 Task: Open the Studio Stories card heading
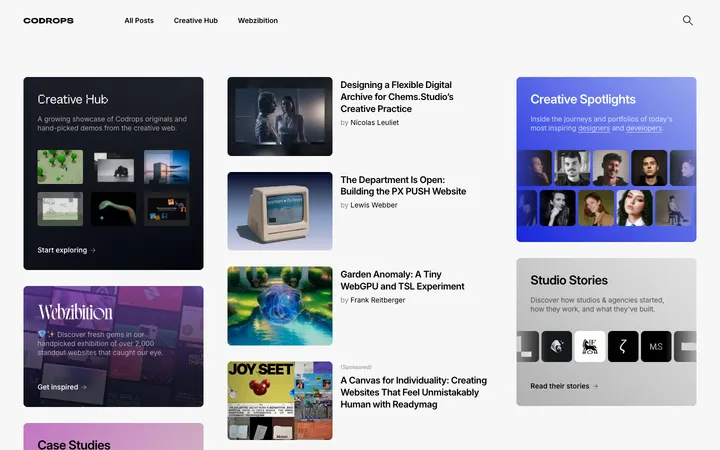pyautogui.click(x=569, y=280)
